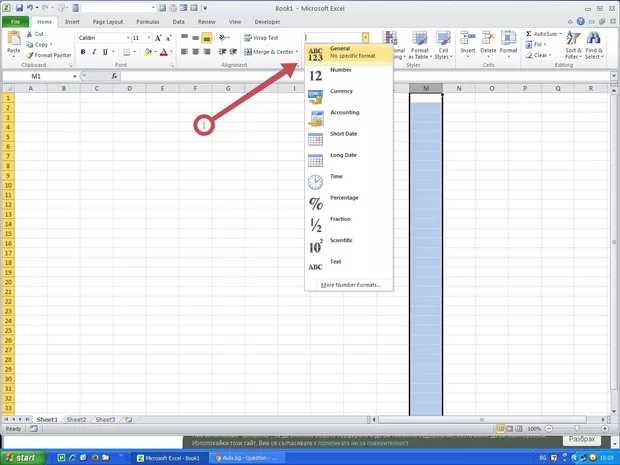Viewport: 620px width, 465px height.
Task: Toggle Bold formatting
Action: pyautogui.click(x=82, y=52)
